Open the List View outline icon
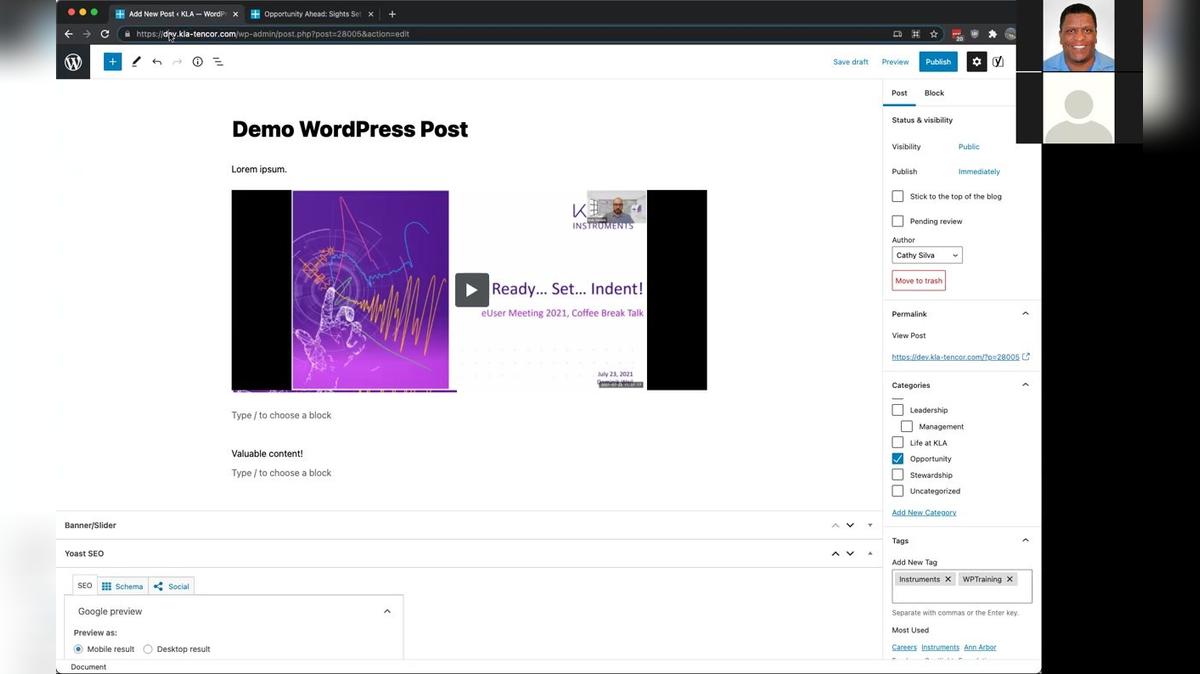 coord(218,62)
